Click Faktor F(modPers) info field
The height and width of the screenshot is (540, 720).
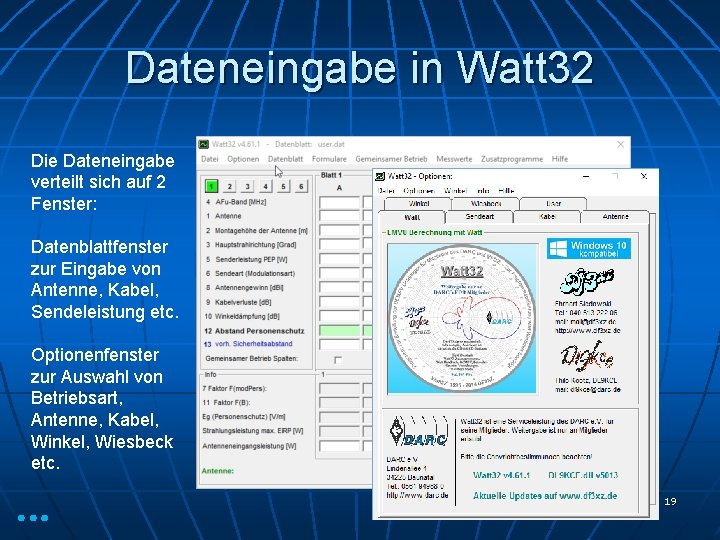coord(339,389)
